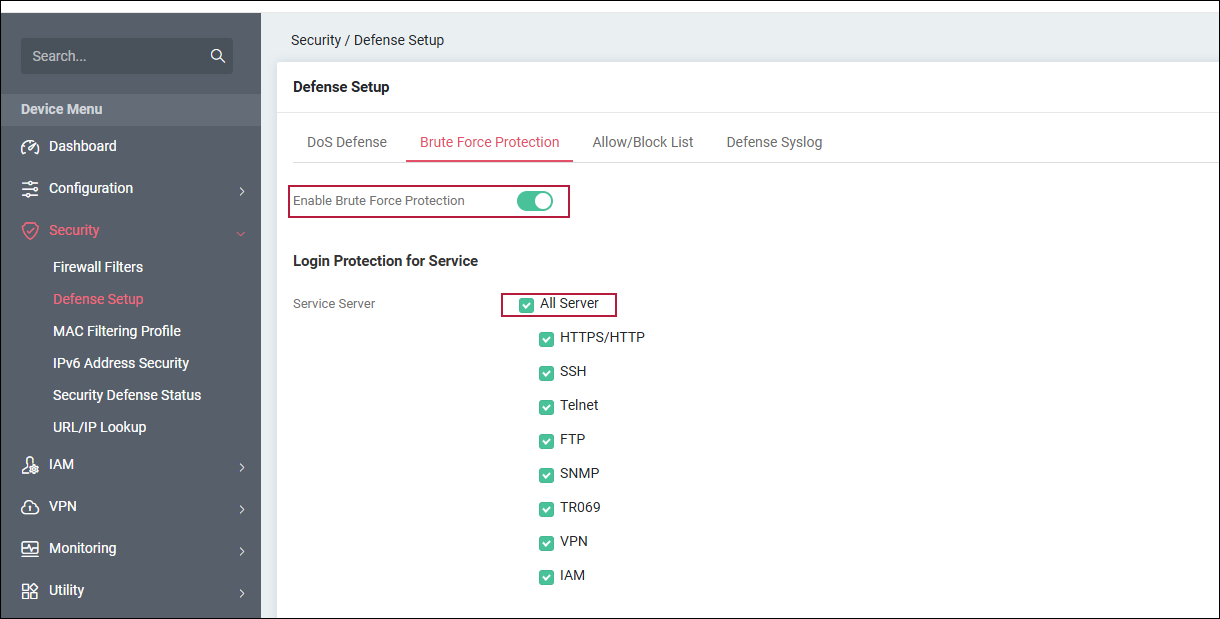Click the Monitoring chart icon
The height and width of the screenshot is (619, 1220).
[30, 549]
